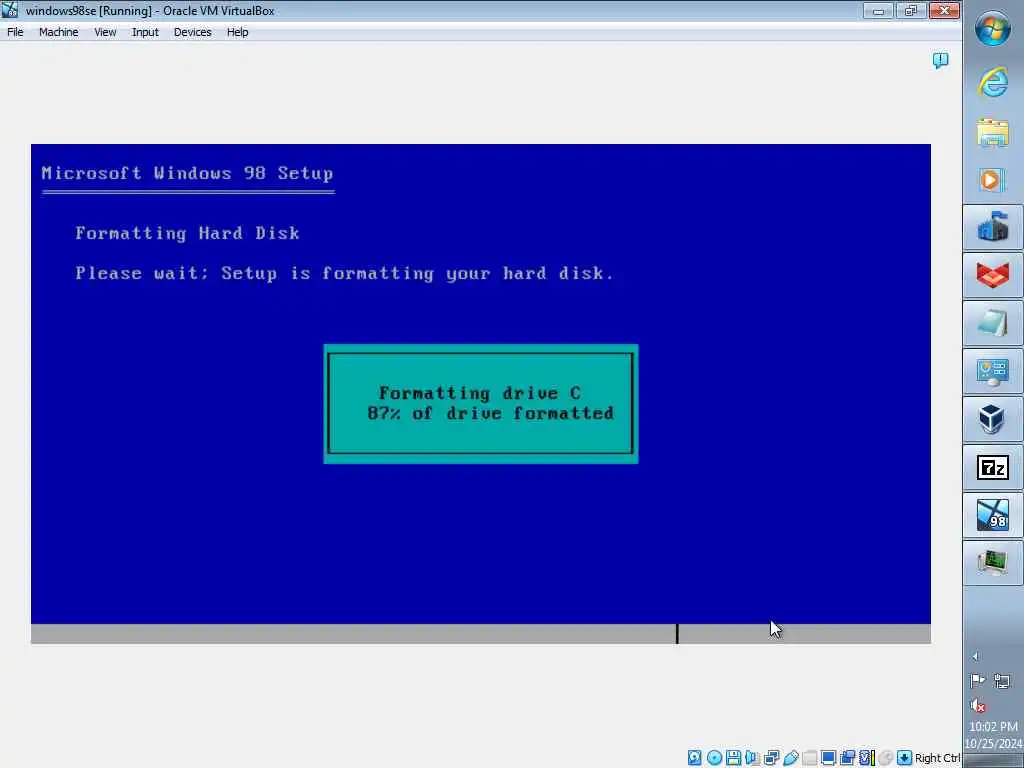
Task: Open the Devices menu
Action: (x=193, y=32)
